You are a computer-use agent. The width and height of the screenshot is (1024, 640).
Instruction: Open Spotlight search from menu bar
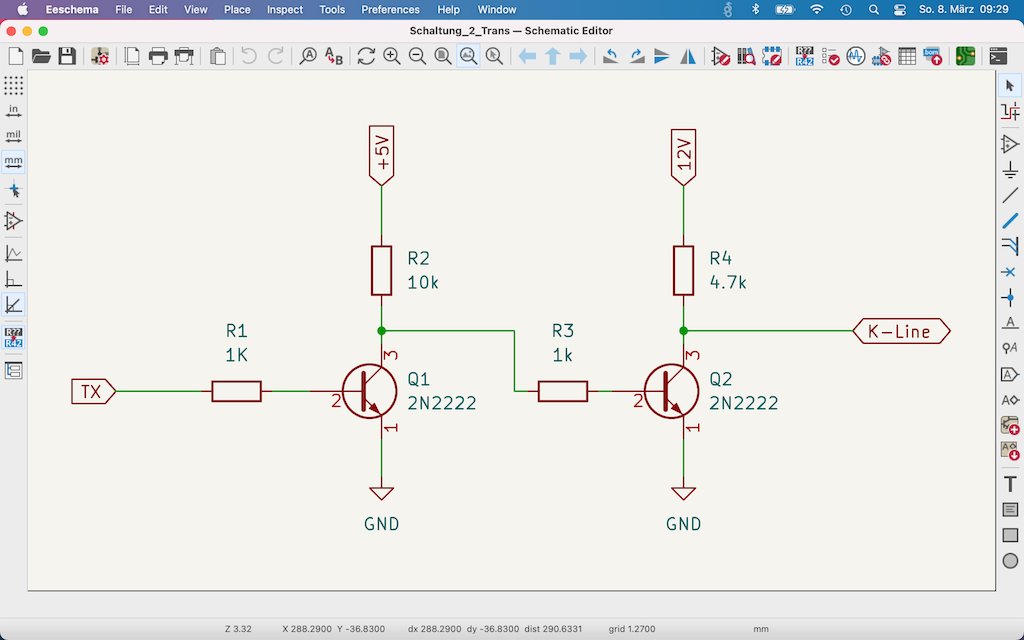[872, 9]
